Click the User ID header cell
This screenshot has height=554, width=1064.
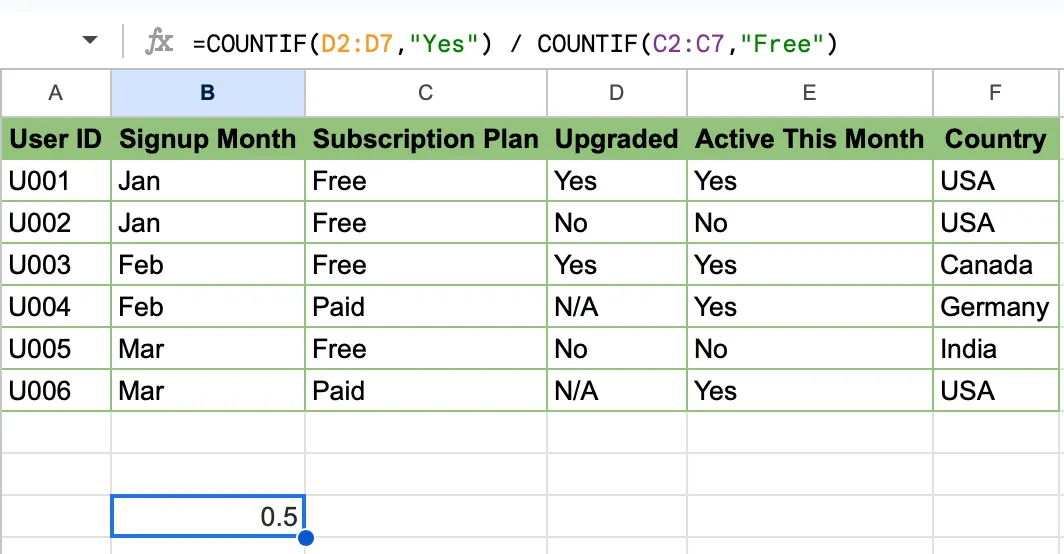(x=56, y=139)
